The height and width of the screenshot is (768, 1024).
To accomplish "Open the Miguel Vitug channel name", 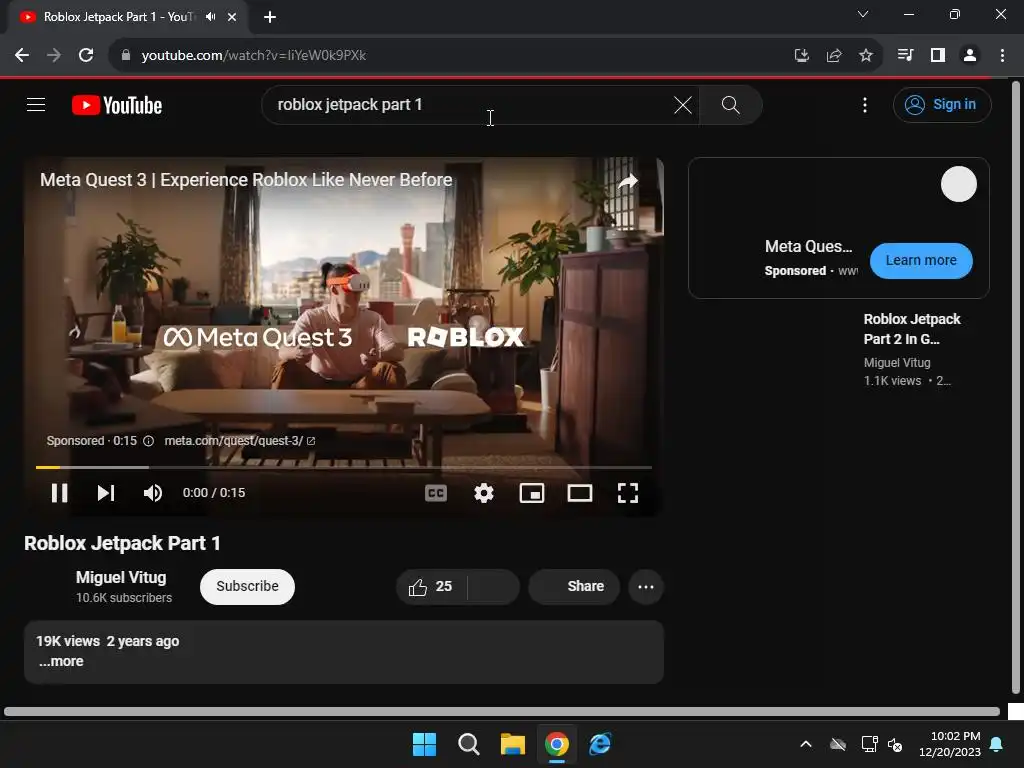I will click(121, 577).
